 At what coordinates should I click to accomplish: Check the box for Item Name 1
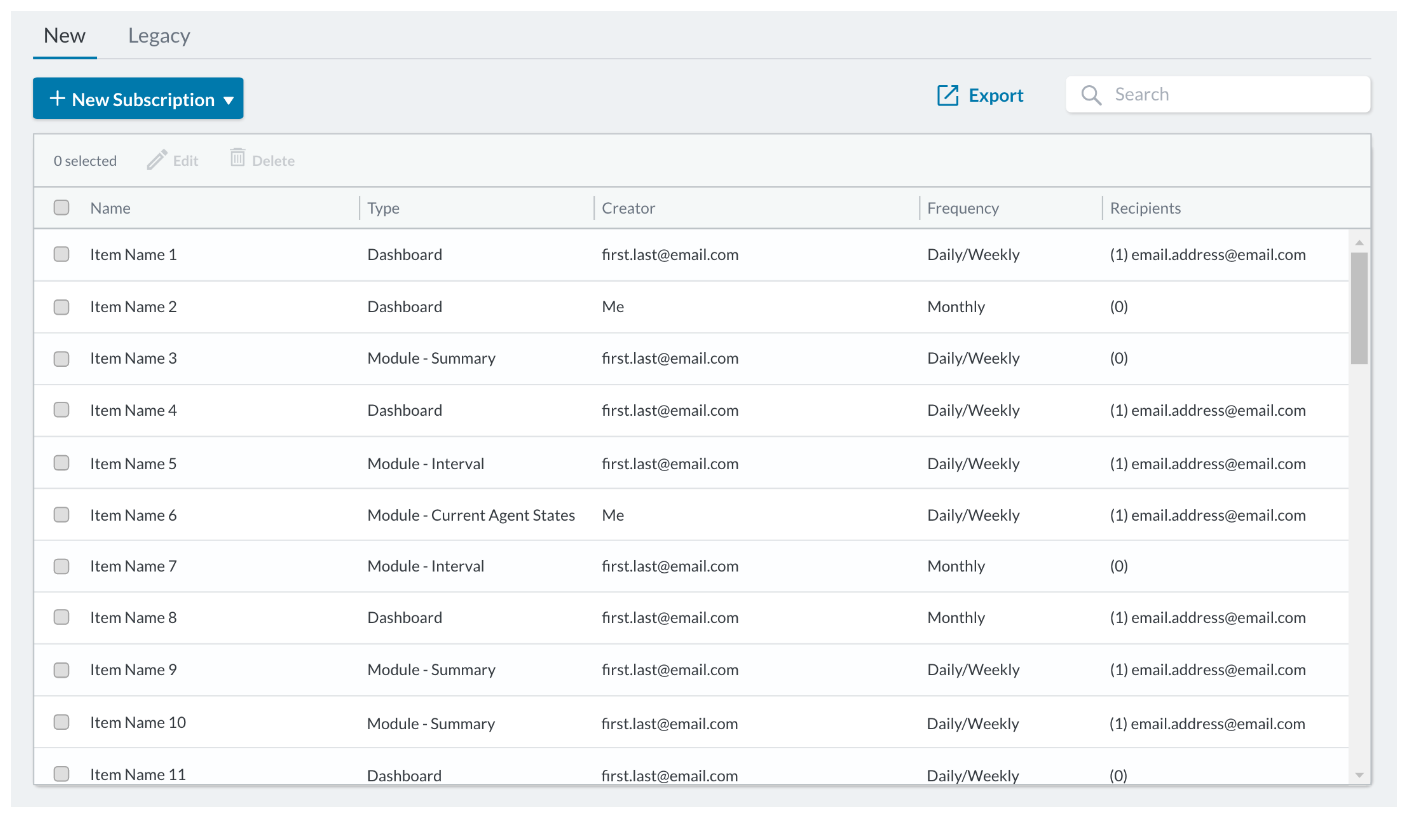[62, 255]
